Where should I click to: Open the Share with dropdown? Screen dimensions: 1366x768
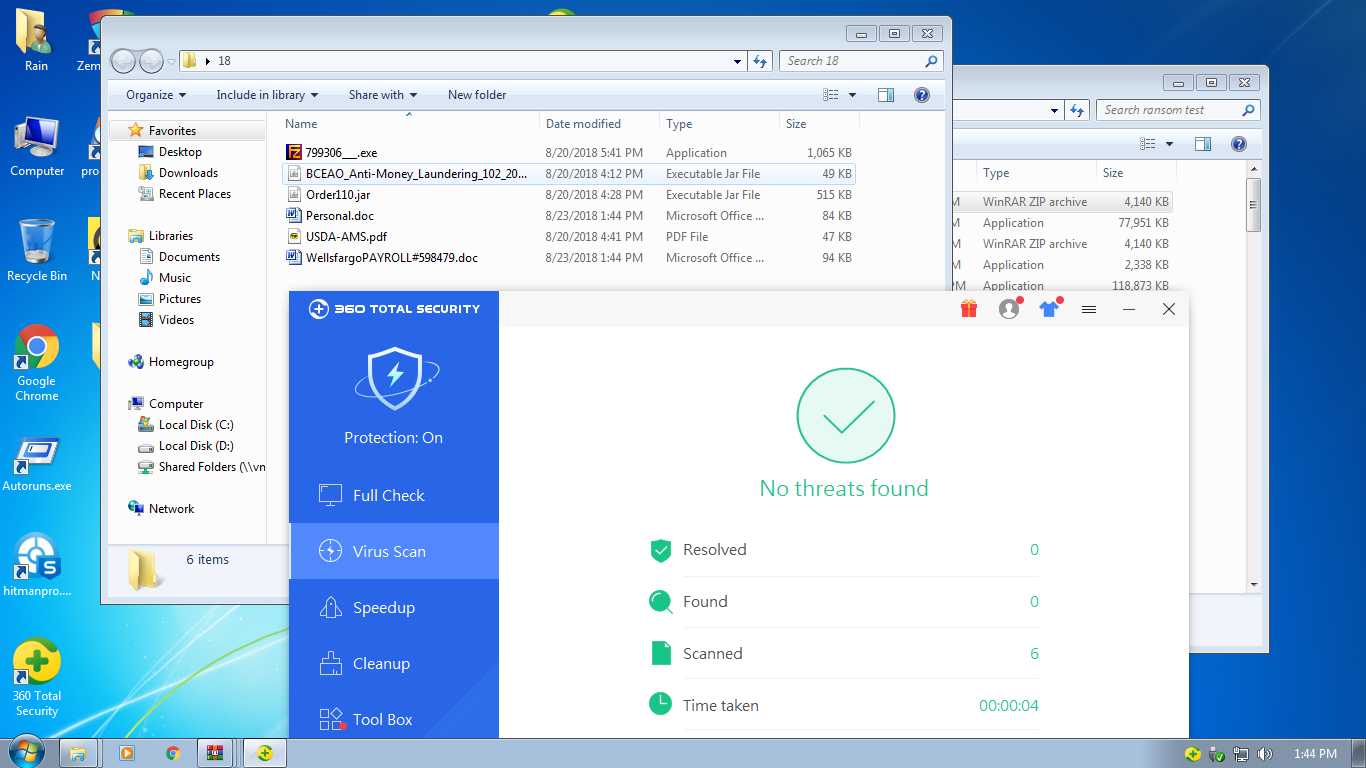click(x=383, y=95)
